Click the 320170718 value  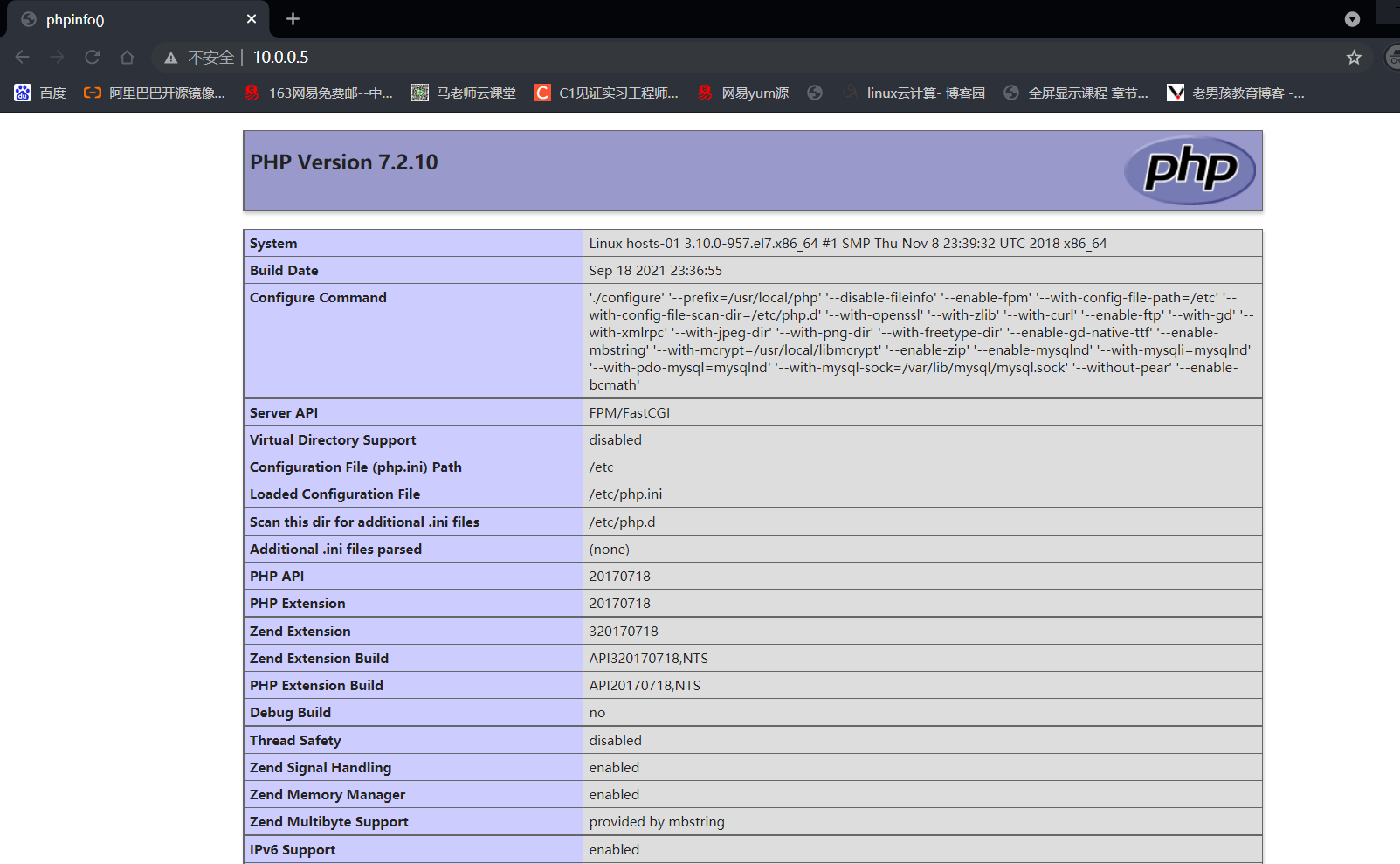pyautogui.click(x=624, y=632)
